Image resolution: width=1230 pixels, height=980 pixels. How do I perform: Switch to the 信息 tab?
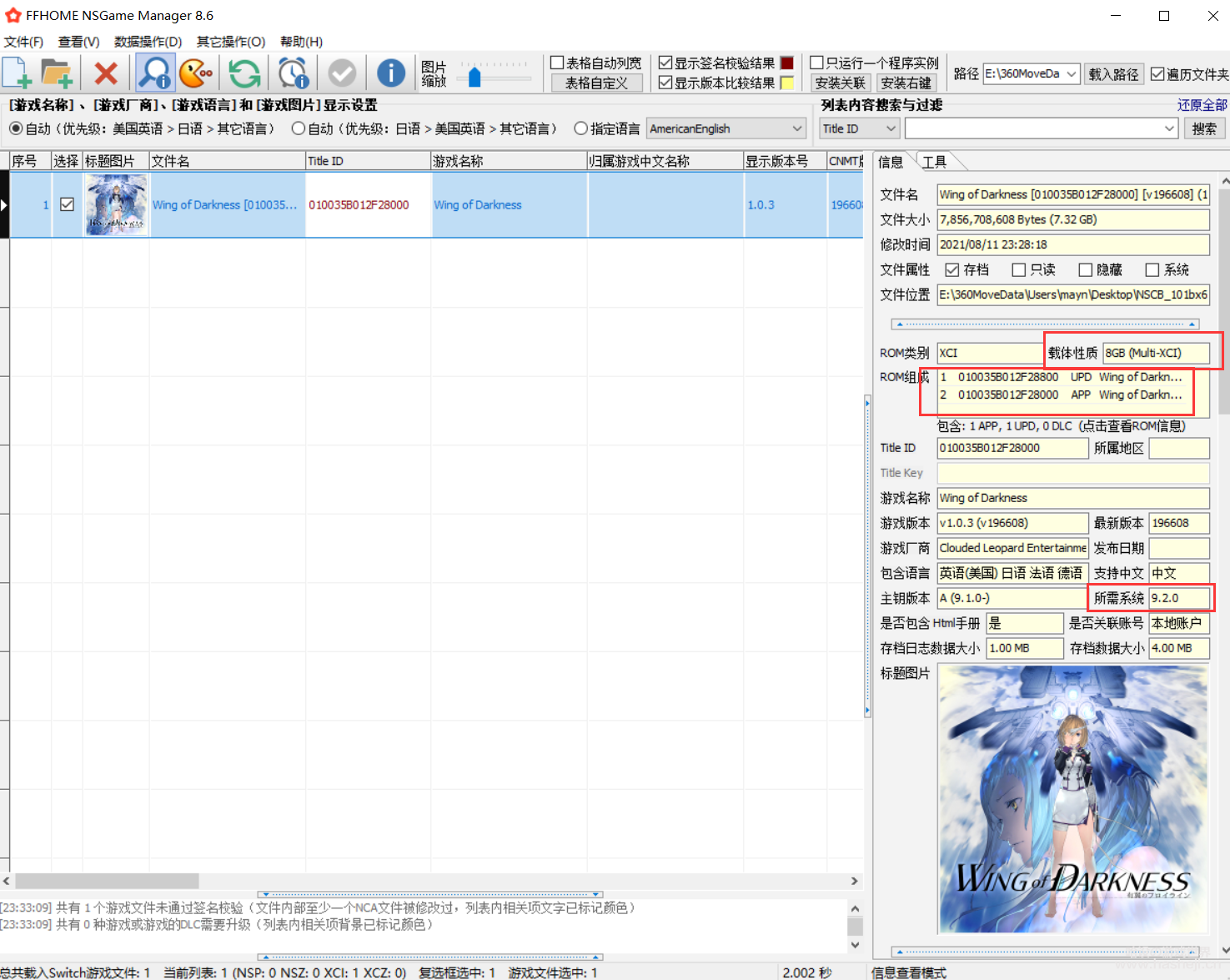tap(891, 162)
